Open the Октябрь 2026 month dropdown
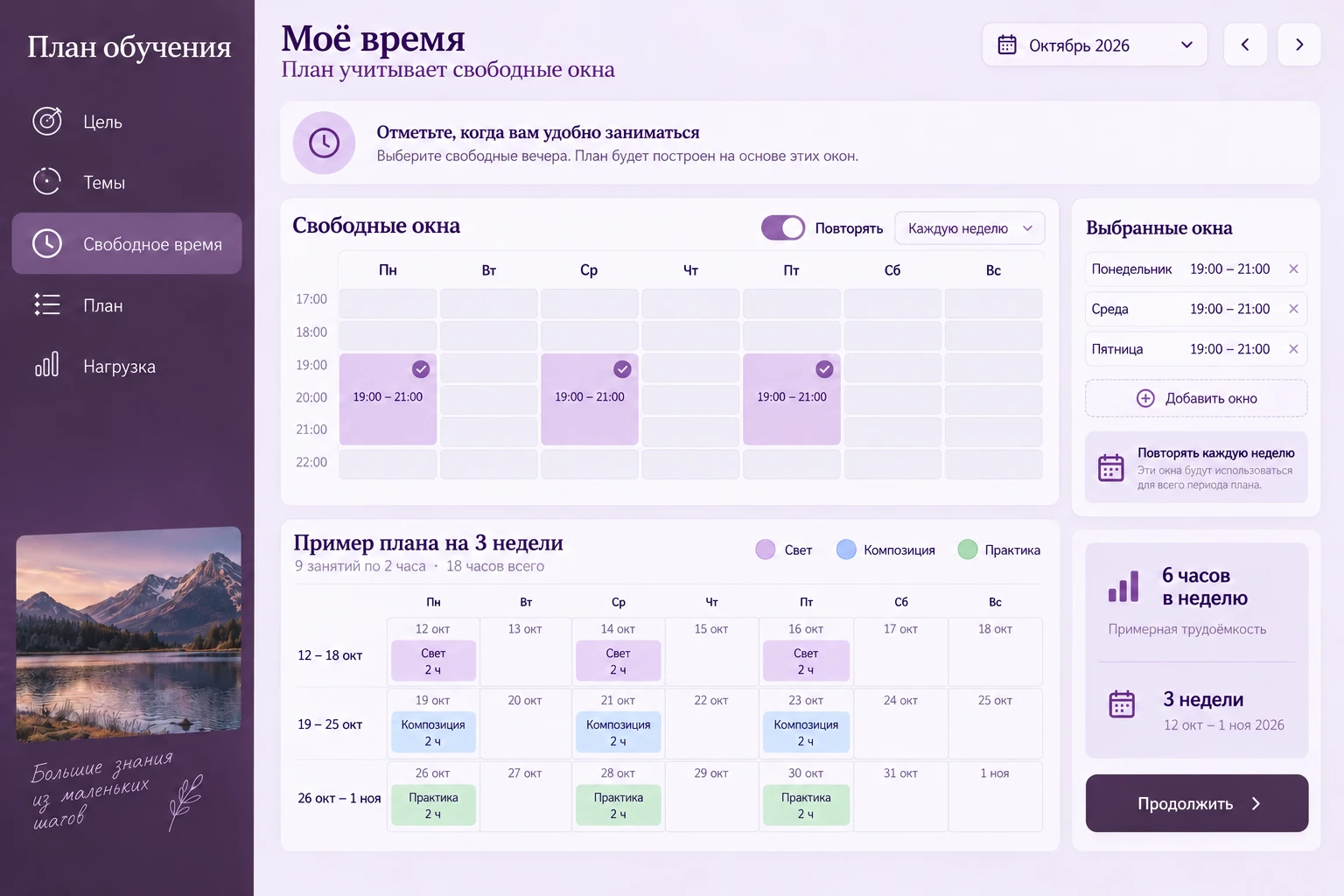Image resolution: width=1344 pixels, height=896 pixels. point(1095,45)
